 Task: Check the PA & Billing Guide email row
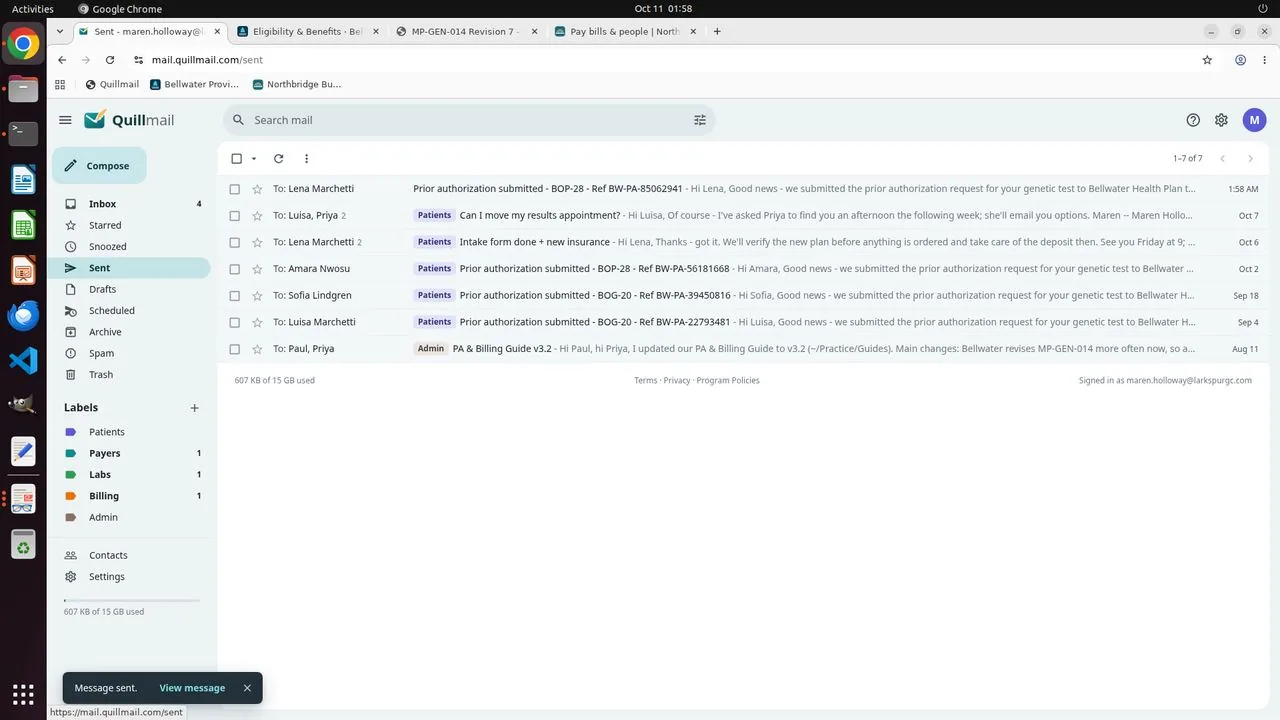pyautogui.click(x=235, y=349)
